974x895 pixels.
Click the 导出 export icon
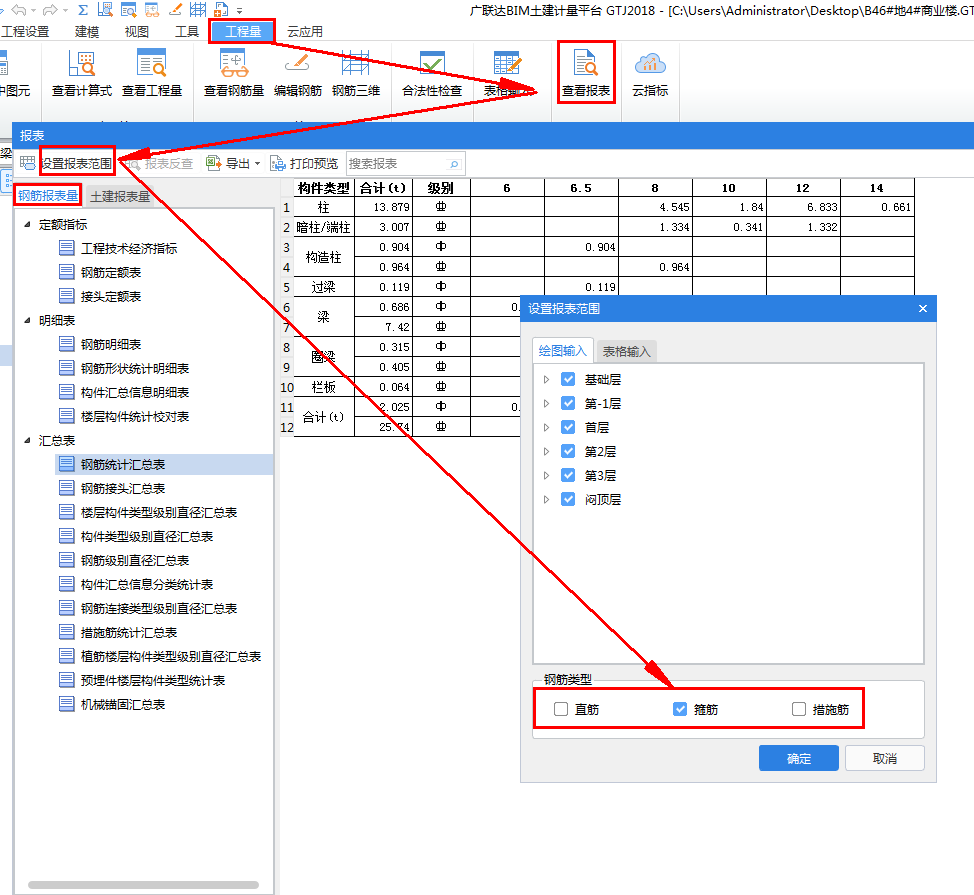[x=213, y=163]
